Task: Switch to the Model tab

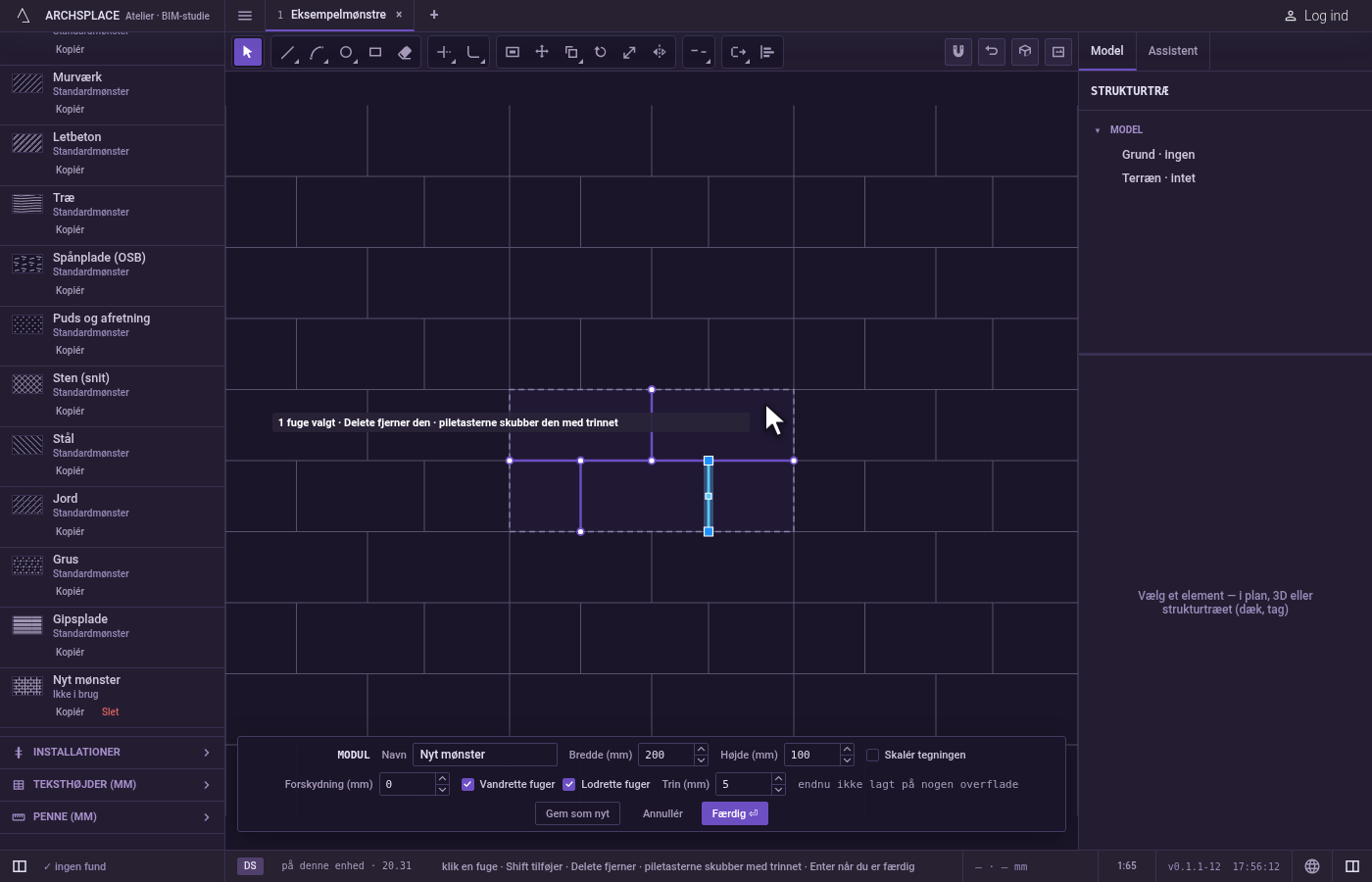Action: (x=1106, y=51)
